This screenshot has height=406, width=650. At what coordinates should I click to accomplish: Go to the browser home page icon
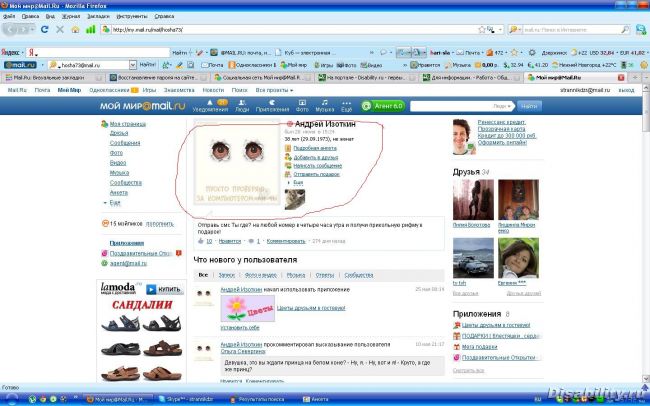point(75,29)
